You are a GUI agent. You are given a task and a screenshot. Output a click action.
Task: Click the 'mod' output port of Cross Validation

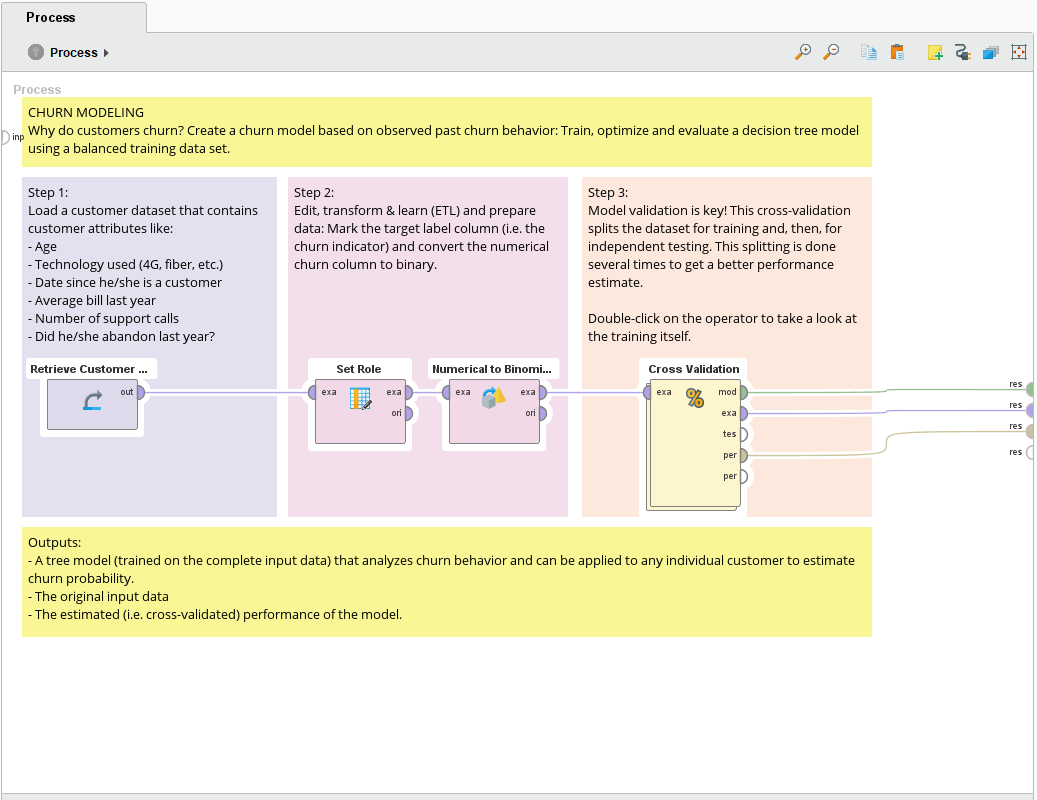pos(742,393)
